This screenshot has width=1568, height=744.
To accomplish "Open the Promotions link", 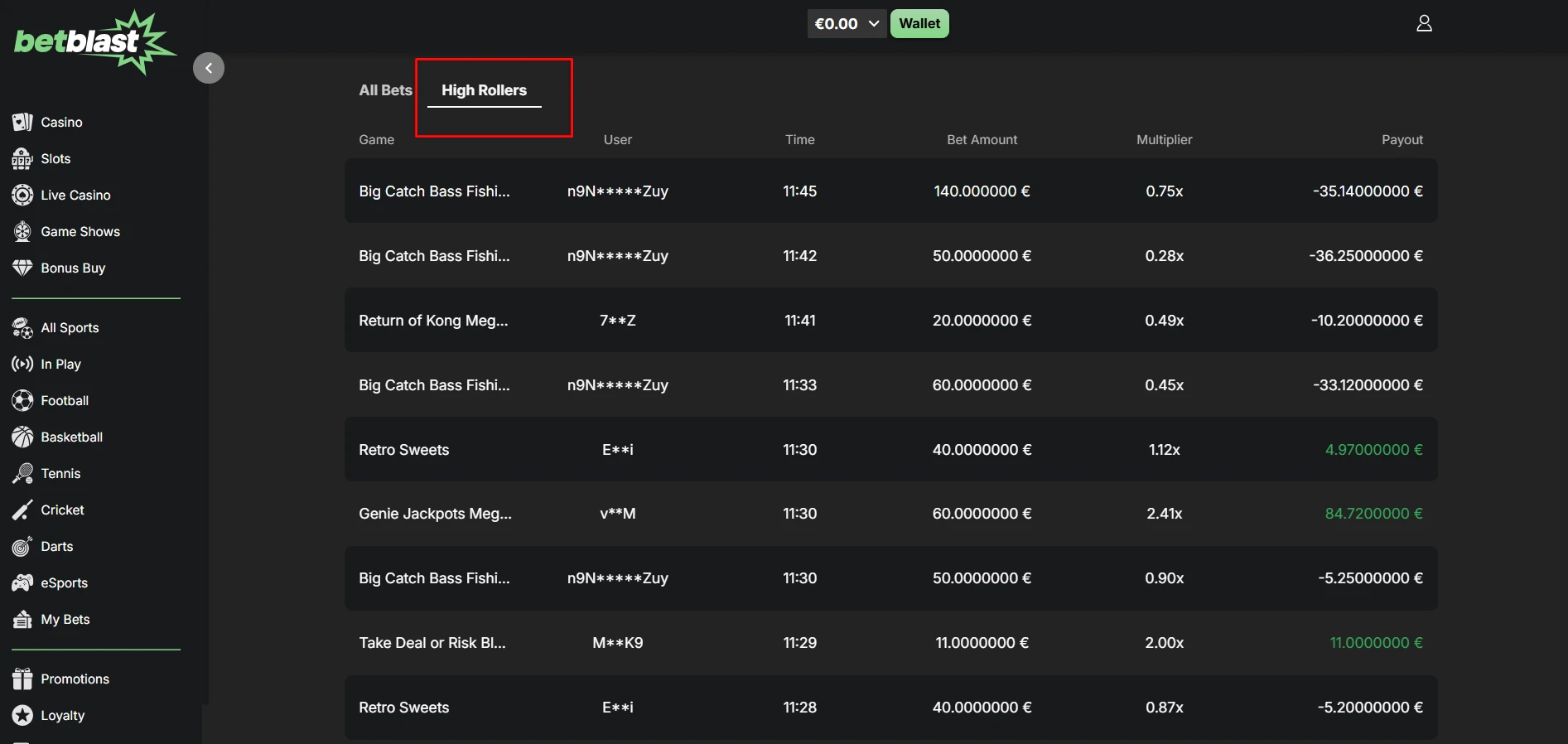I will (x=75, y=679).
